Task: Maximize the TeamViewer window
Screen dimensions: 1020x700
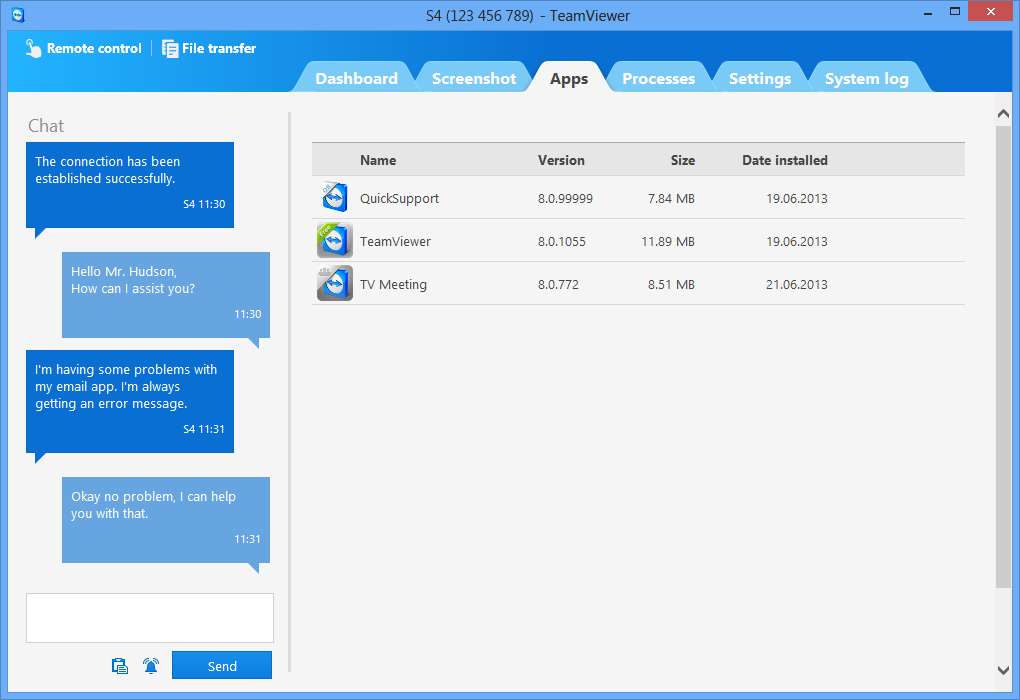Action: point(955,12)
